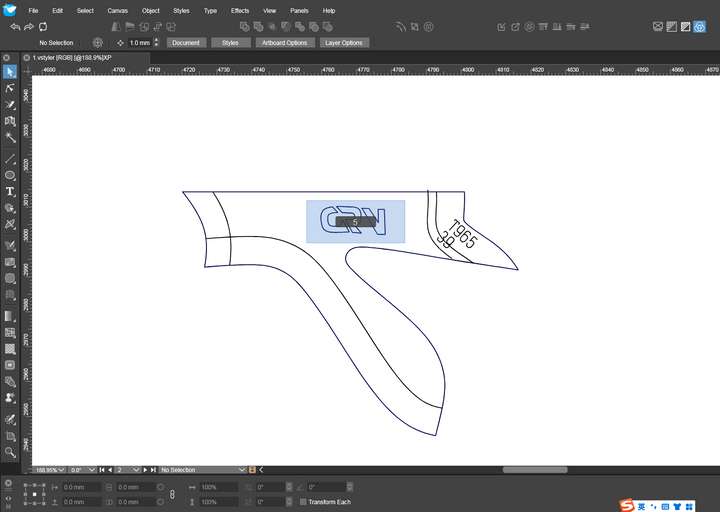Screen dimensions: 720x512
Task: Click the half-black diagonal view icon
Action: tap(686, 27)
